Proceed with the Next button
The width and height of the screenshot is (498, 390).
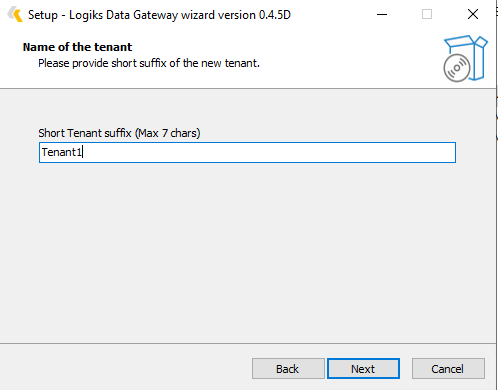point(363,369)
